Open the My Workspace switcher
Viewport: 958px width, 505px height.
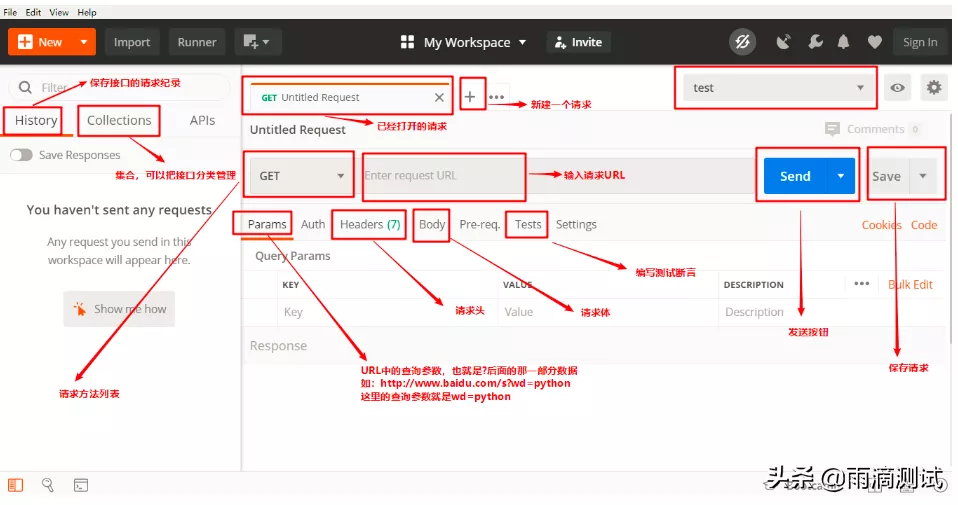click(x=463, y=42)
